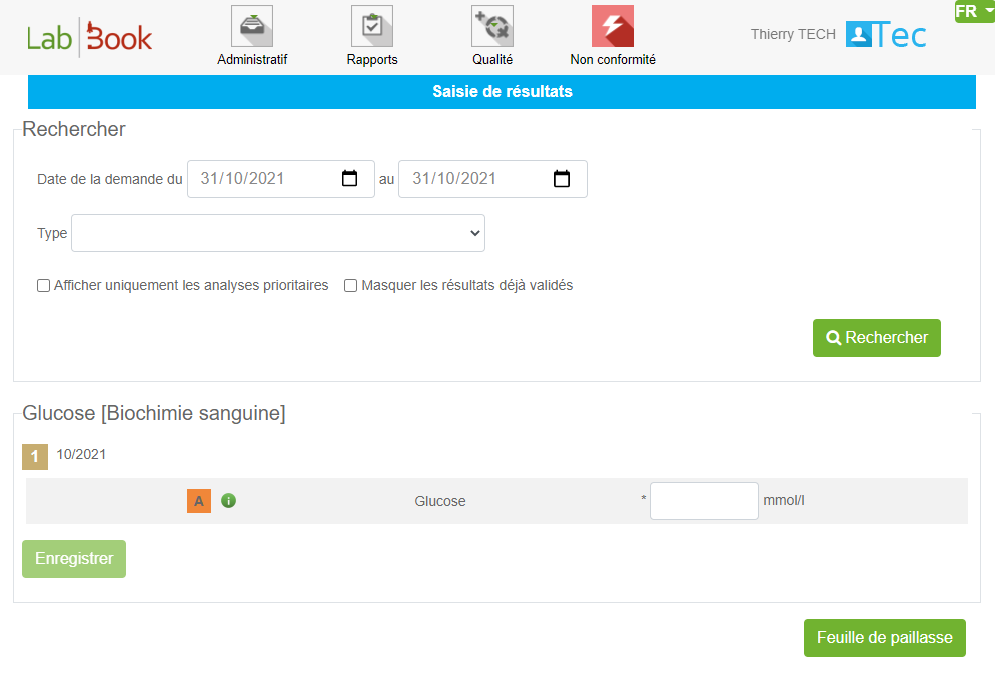The height and width of the screenshot is (677, 995).
Task: Open calendar picker for start date
Action: pos(349,179)
